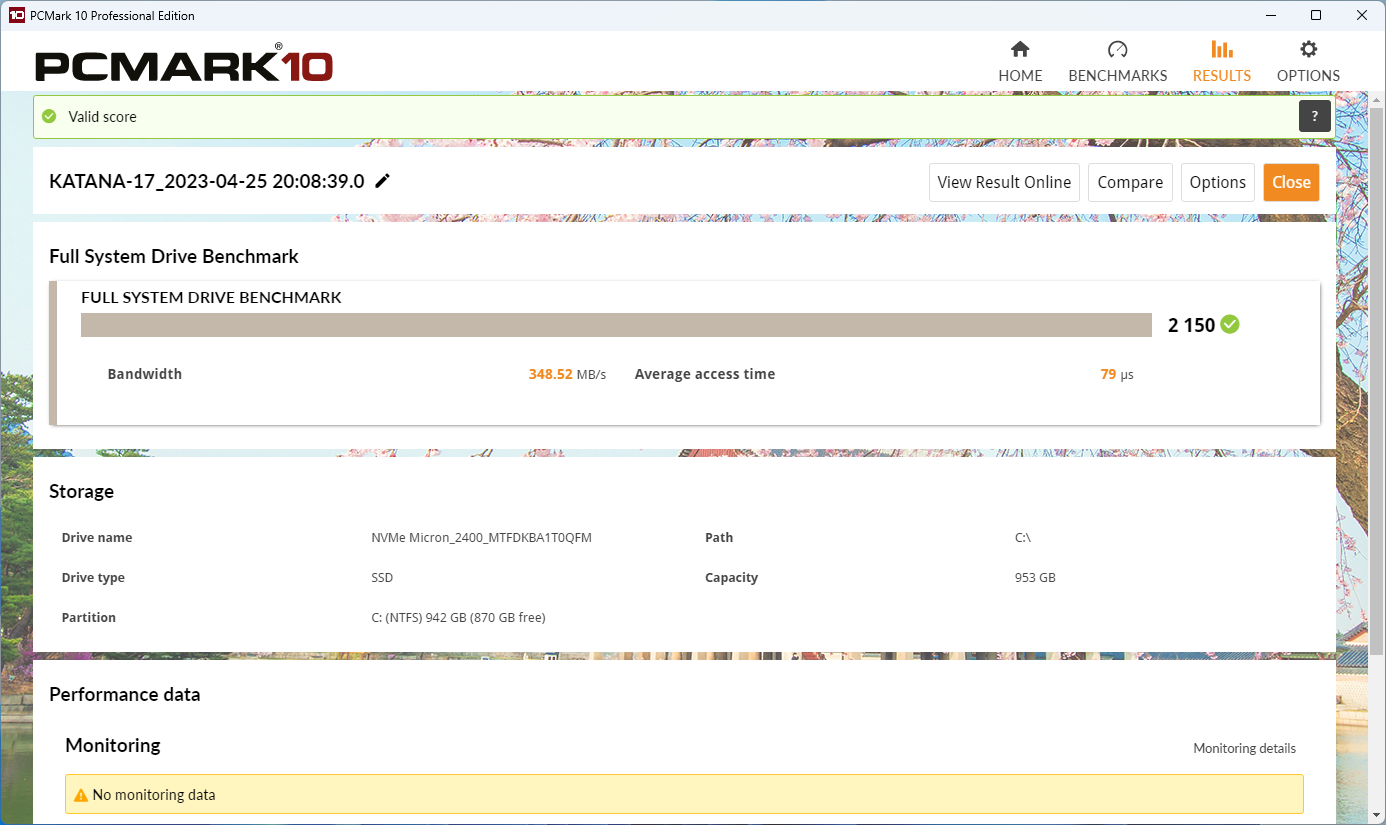Click the Capacity label
1386x825 pixels.
pos(731,578)
